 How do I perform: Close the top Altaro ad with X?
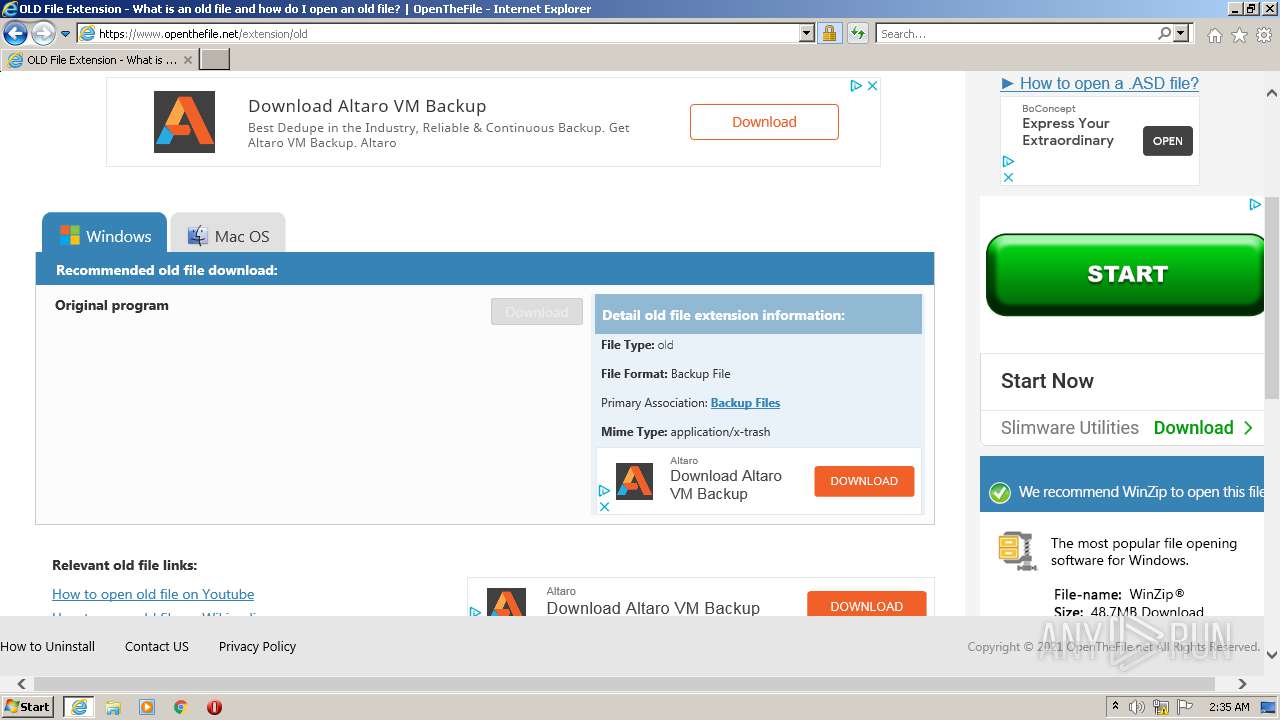coord(872,86)
